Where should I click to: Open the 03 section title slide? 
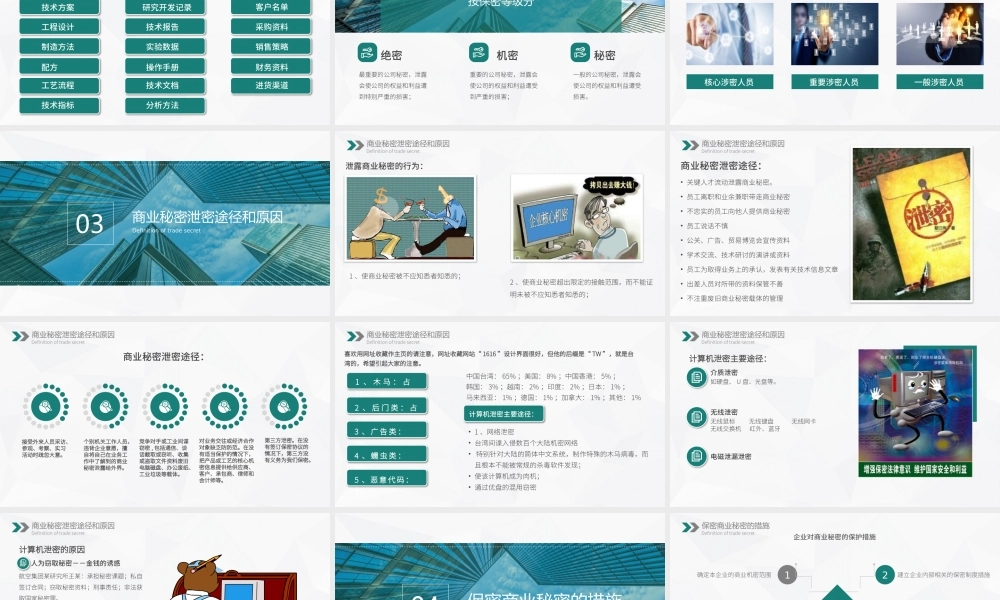point(165,222)
